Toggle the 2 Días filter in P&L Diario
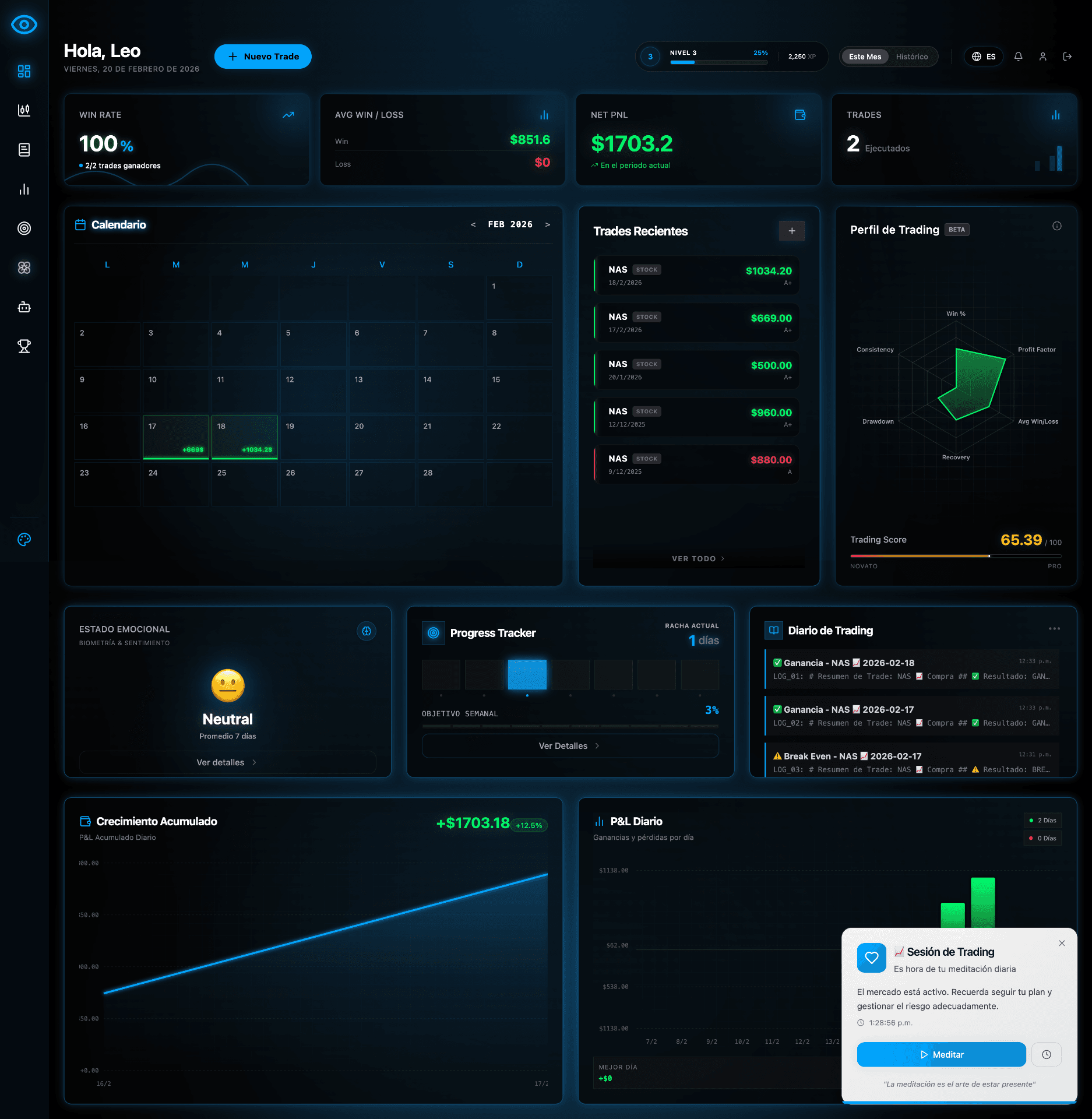This screenshot has width=1092, height=1119. point(1042,820)
